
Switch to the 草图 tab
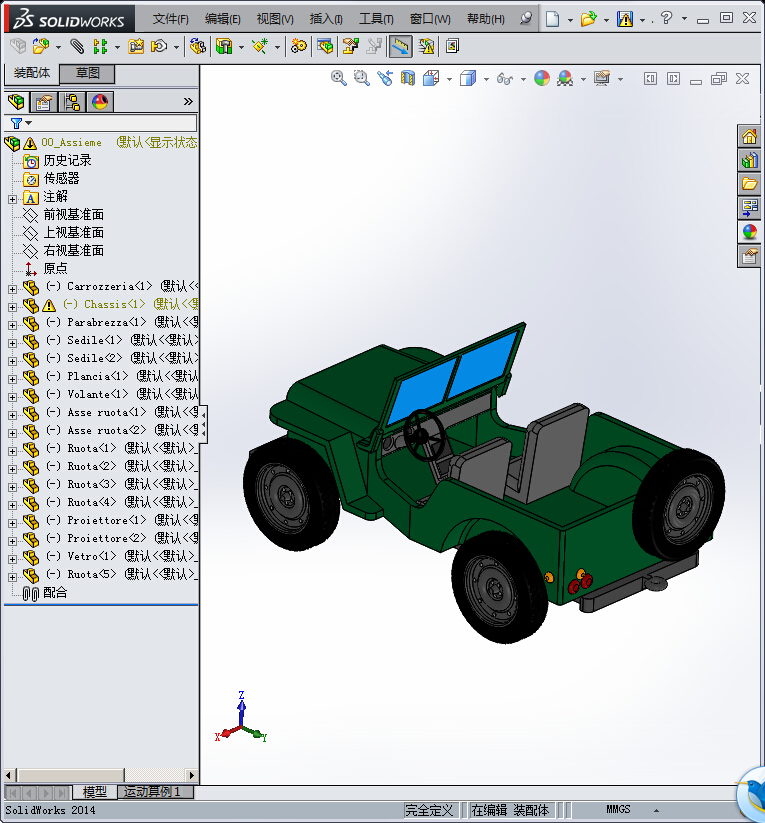coord(87,73)
